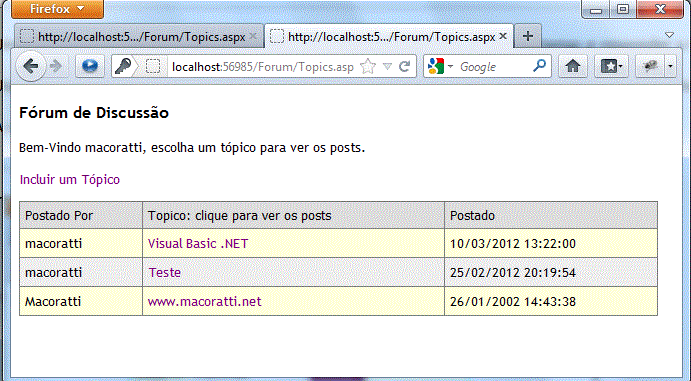Click the key identity icon in address bar

click(x=123, y=67)
